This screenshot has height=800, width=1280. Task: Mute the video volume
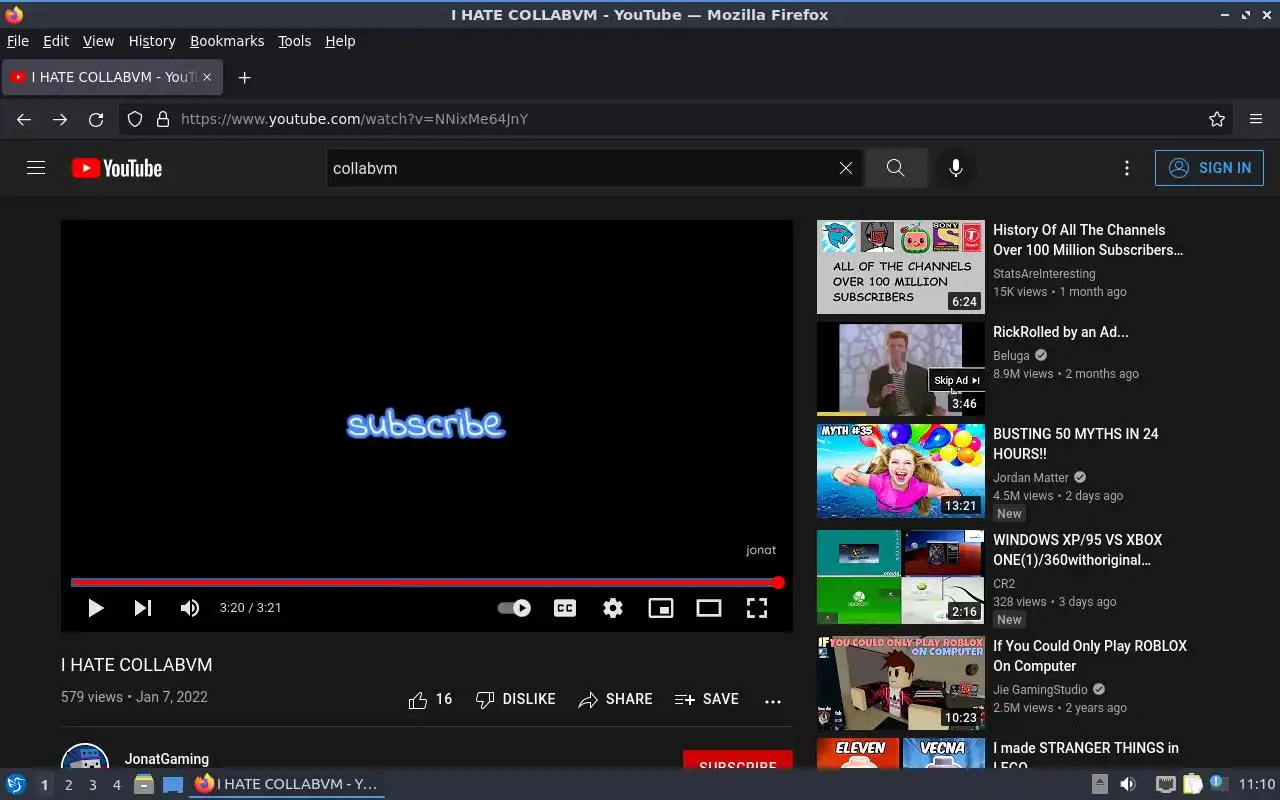pos(190,608)
